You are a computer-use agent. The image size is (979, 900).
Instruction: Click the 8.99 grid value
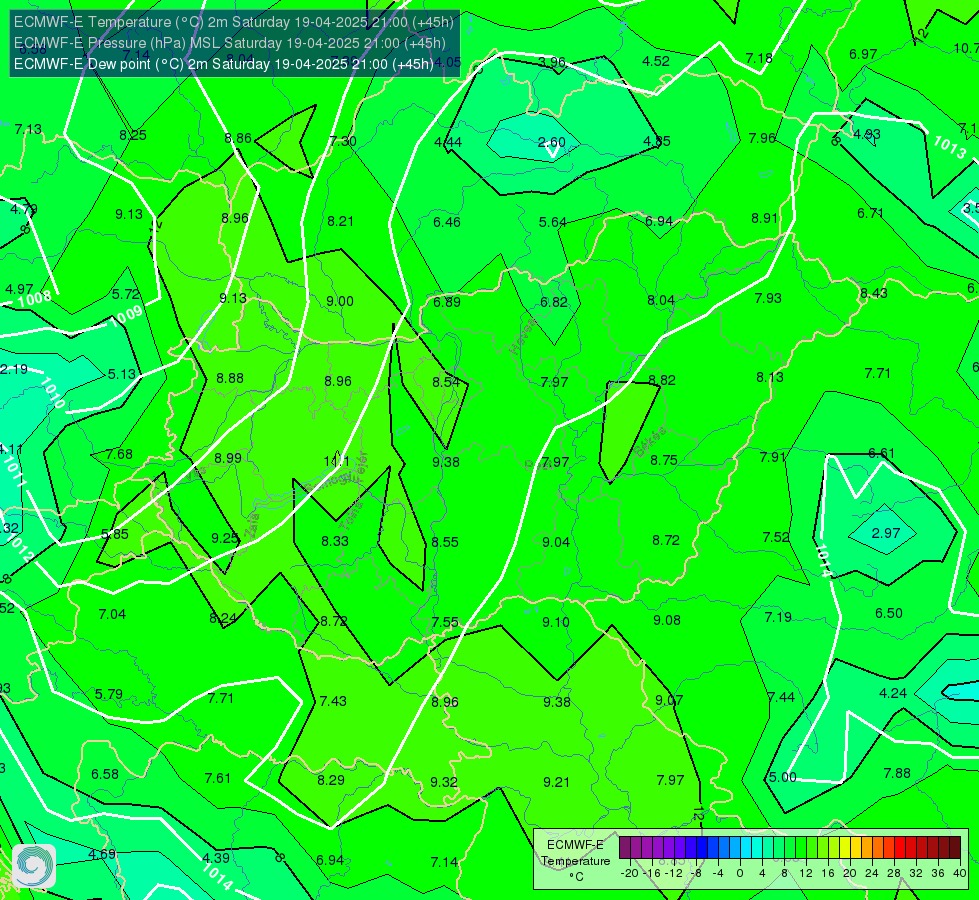coord(228,458)
